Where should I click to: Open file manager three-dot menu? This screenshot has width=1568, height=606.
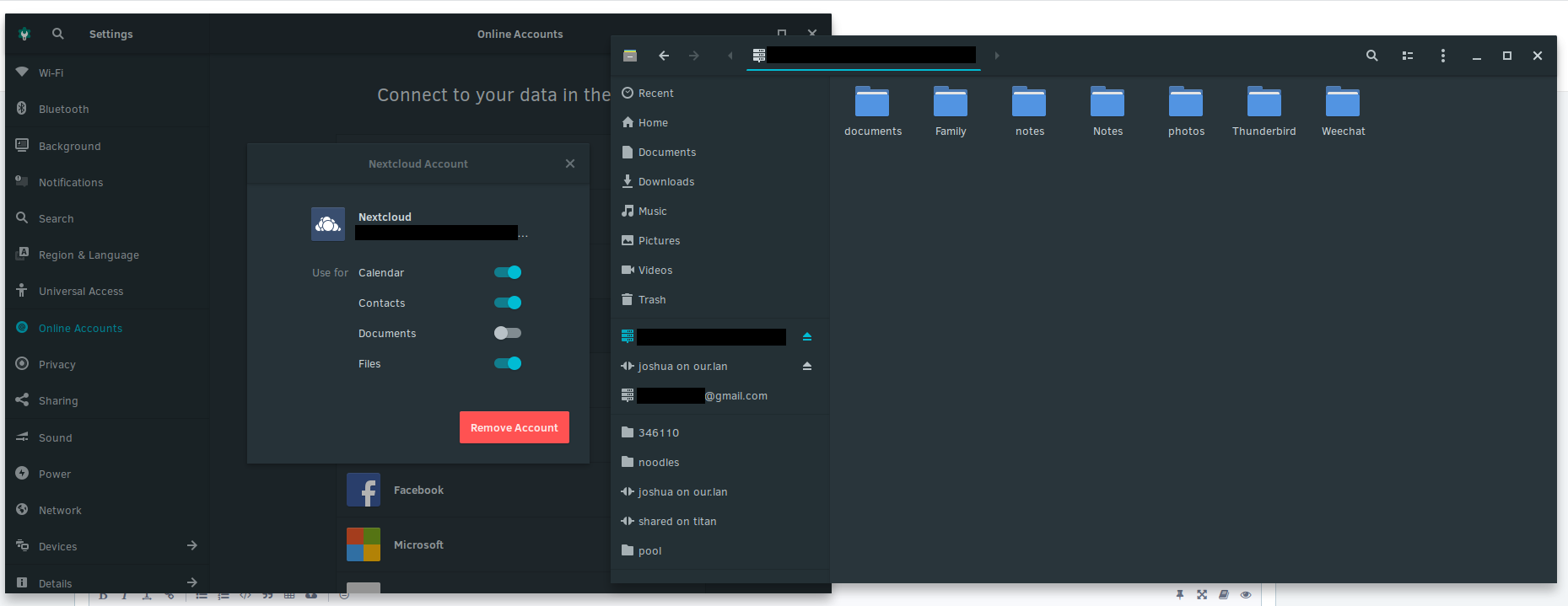tap(1443, 56)
